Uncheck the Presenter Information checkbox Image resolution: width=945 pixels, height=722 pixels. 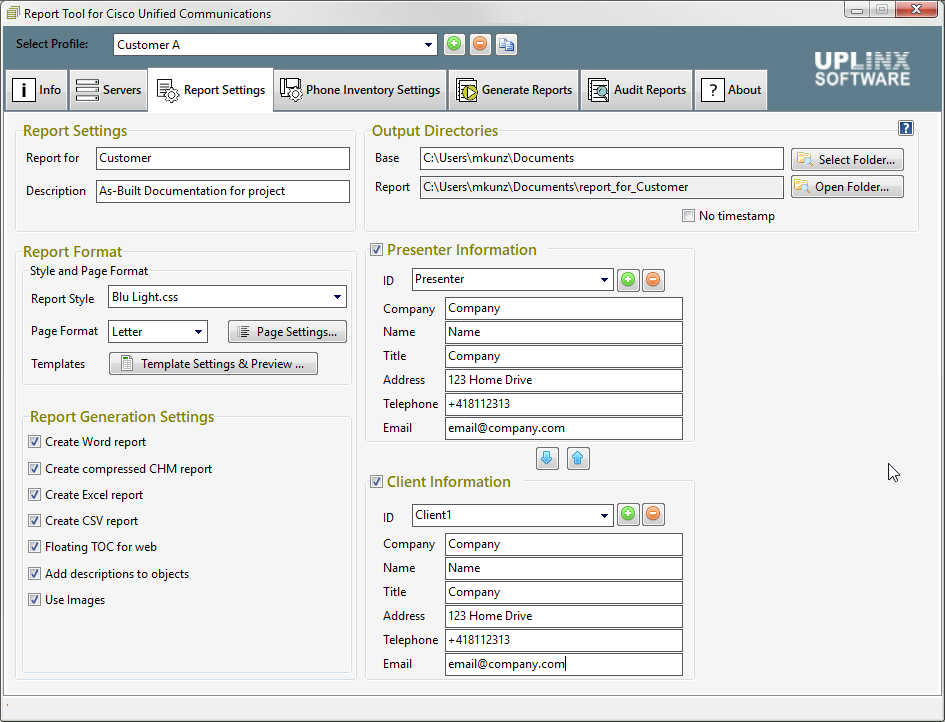pos(377,250)
